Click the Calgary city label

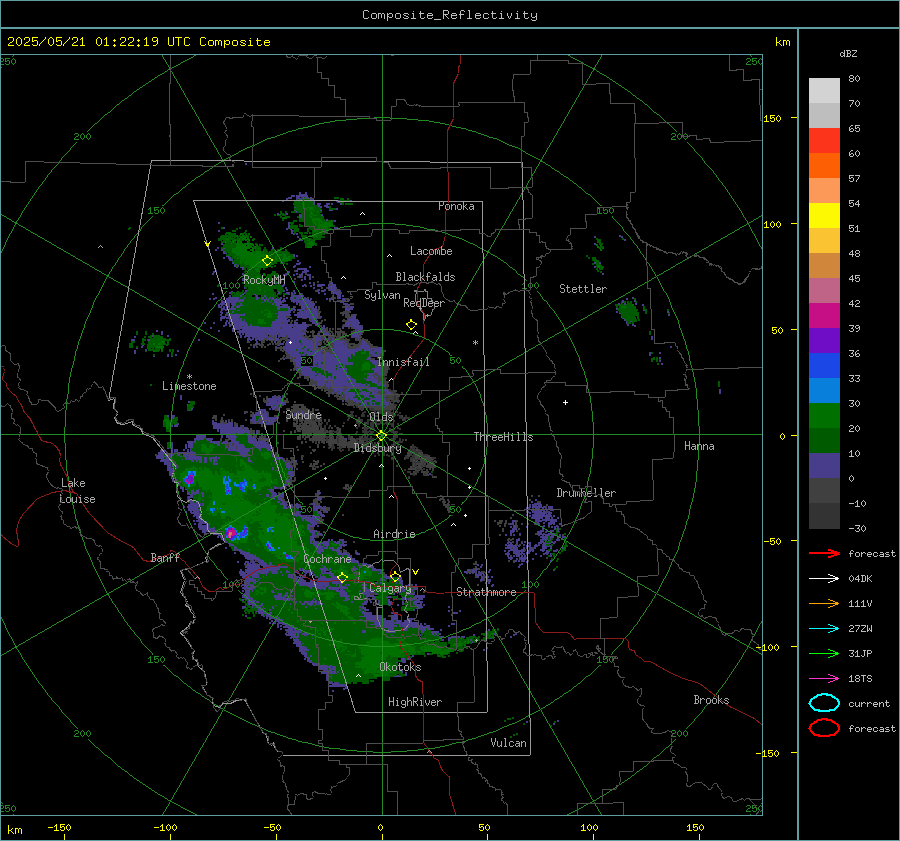click(x=390, y=588)
